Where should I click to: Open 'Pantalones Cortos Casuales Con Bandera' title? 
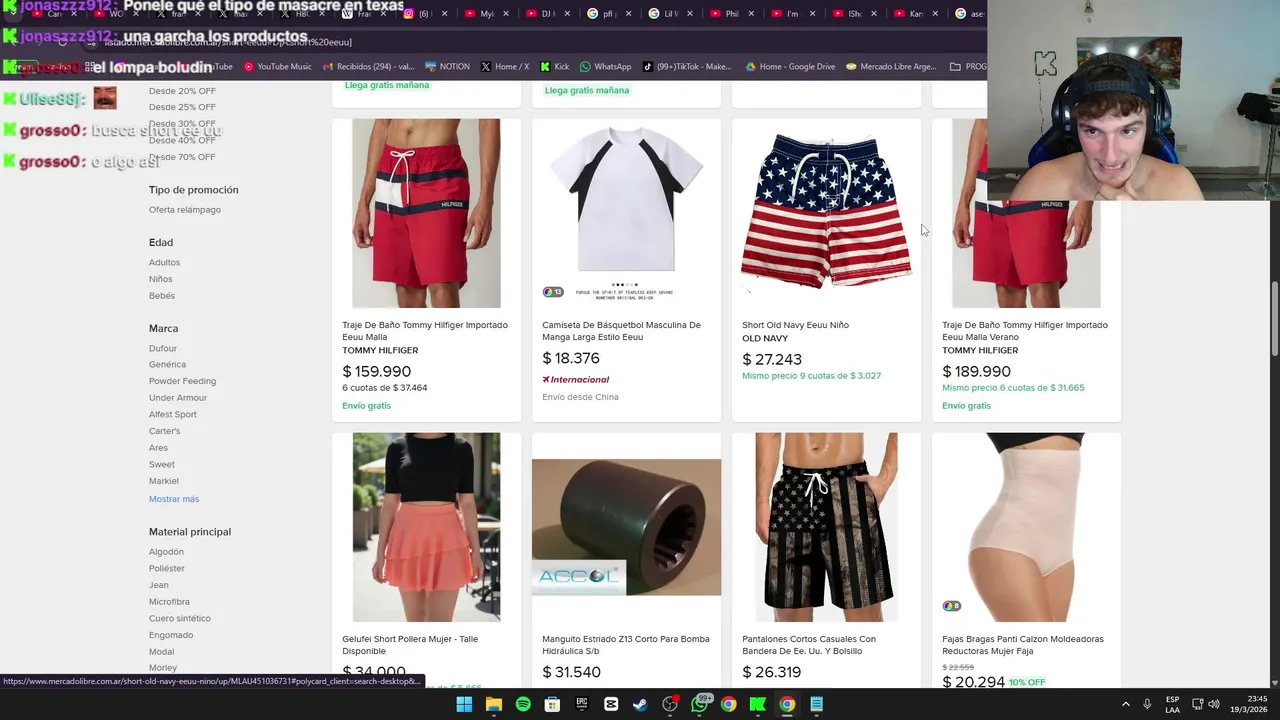[809, 645]
